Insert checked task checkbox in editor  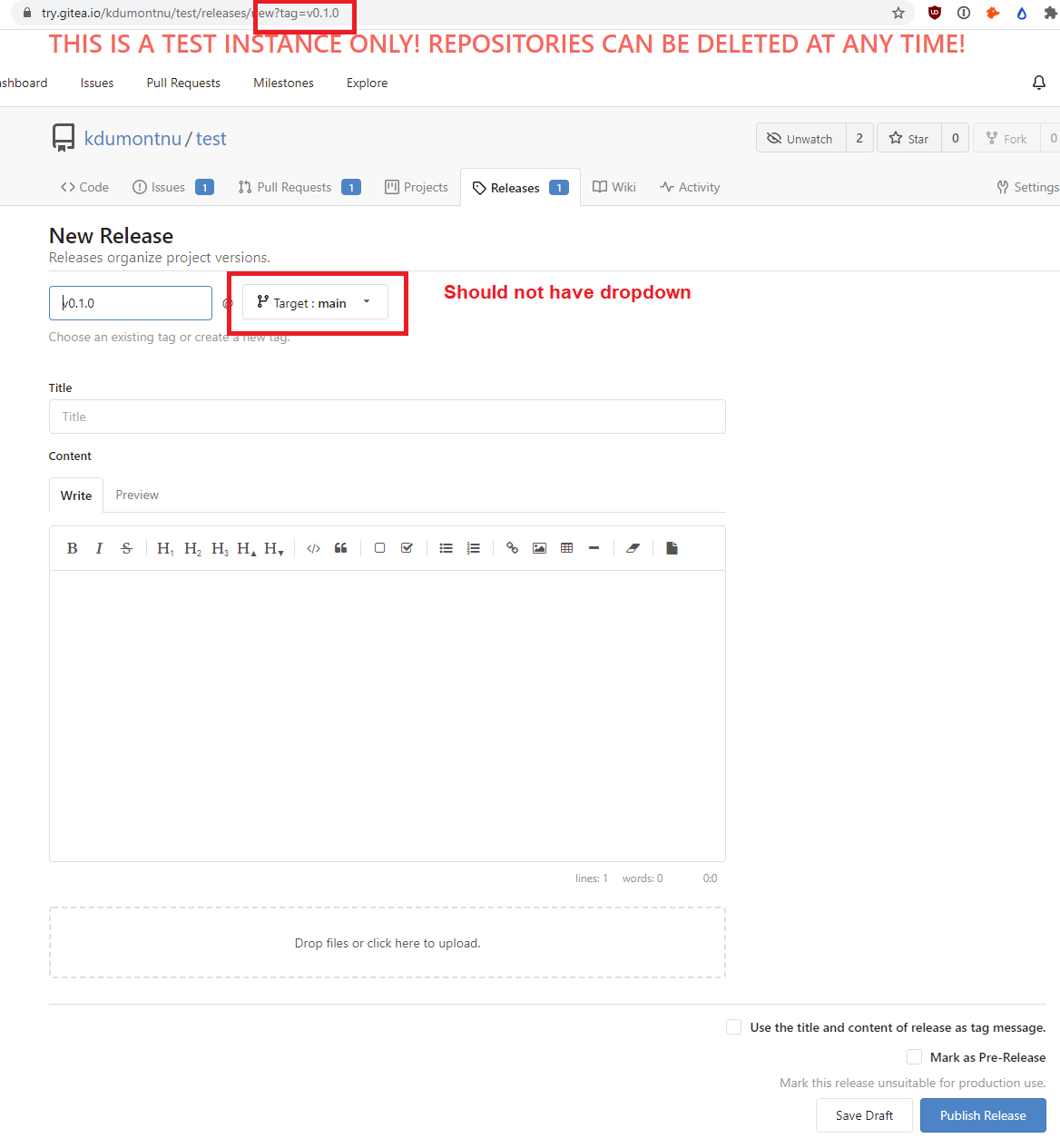[407, 548]
